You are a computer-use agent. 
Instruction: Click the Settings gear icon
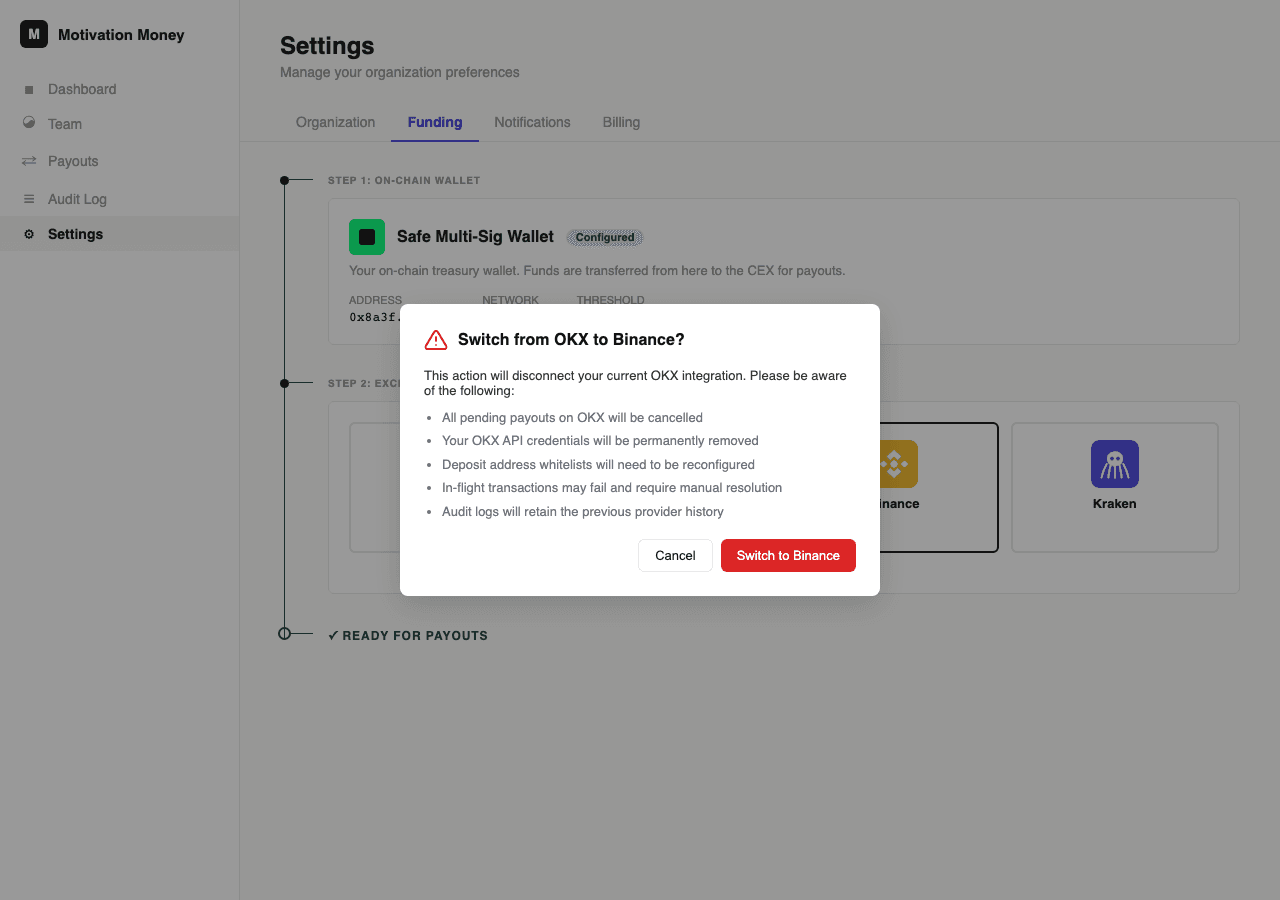pos(29,234)
